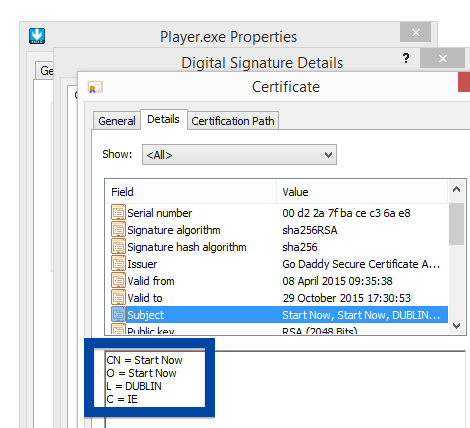
Task: Click the C = IE line
Action: point(122,399)
